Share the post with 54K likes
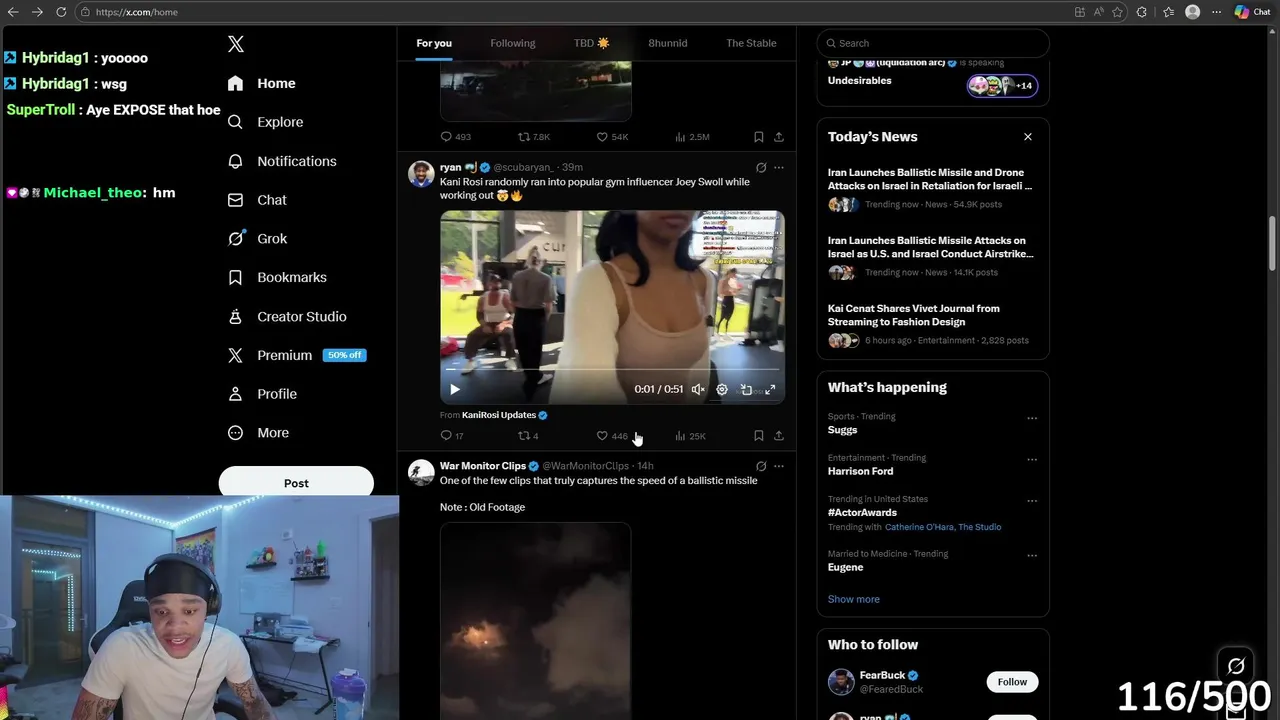Image resolution: width=1280 pixels, height=720 pixels. point(779,137)
